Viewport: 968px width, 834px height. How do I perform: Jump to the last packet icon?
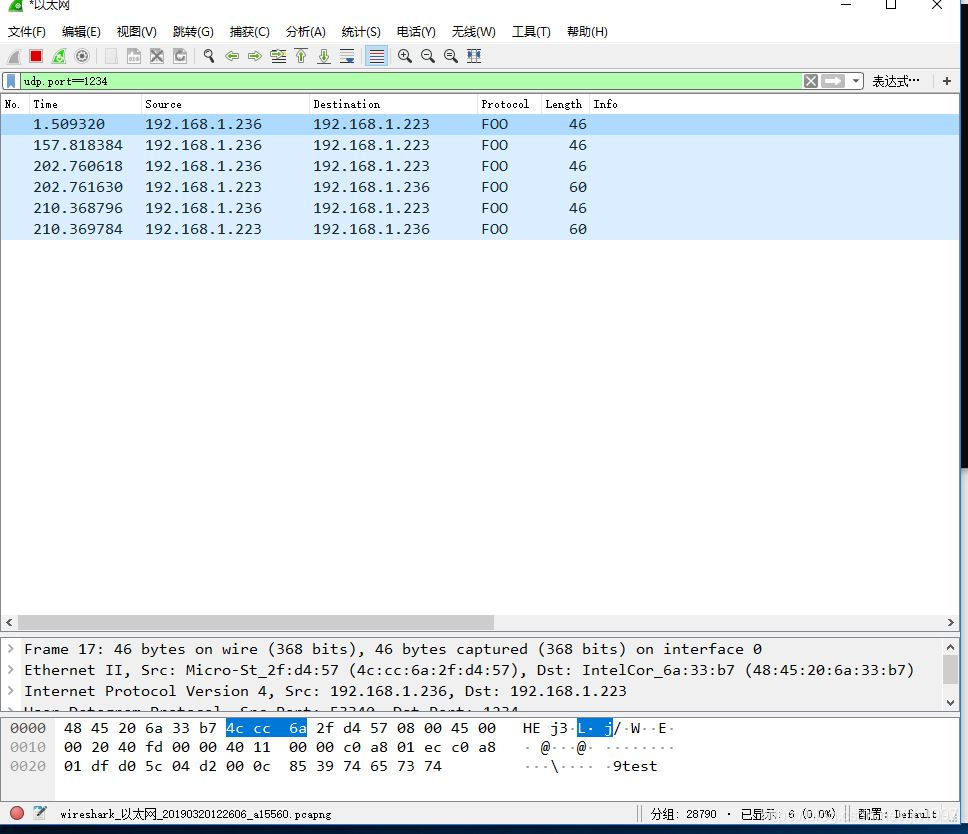tap(324, 56)
